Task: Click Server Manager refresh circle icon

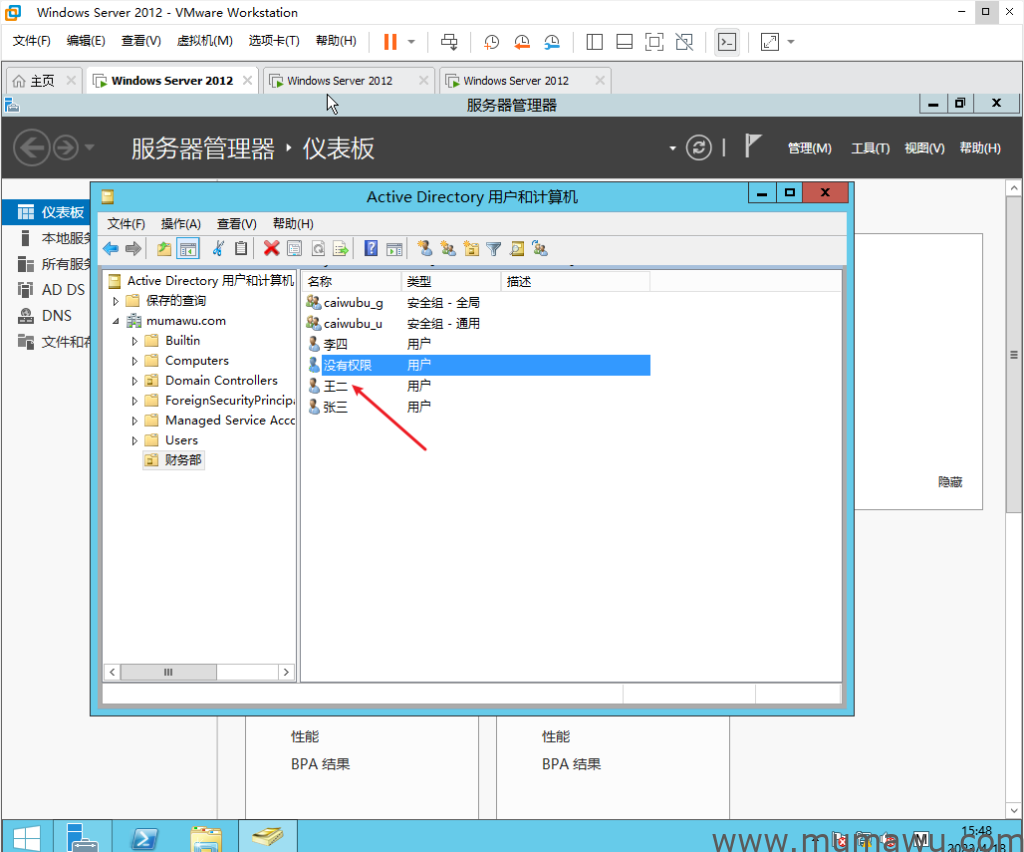Action: pos(699,148)
